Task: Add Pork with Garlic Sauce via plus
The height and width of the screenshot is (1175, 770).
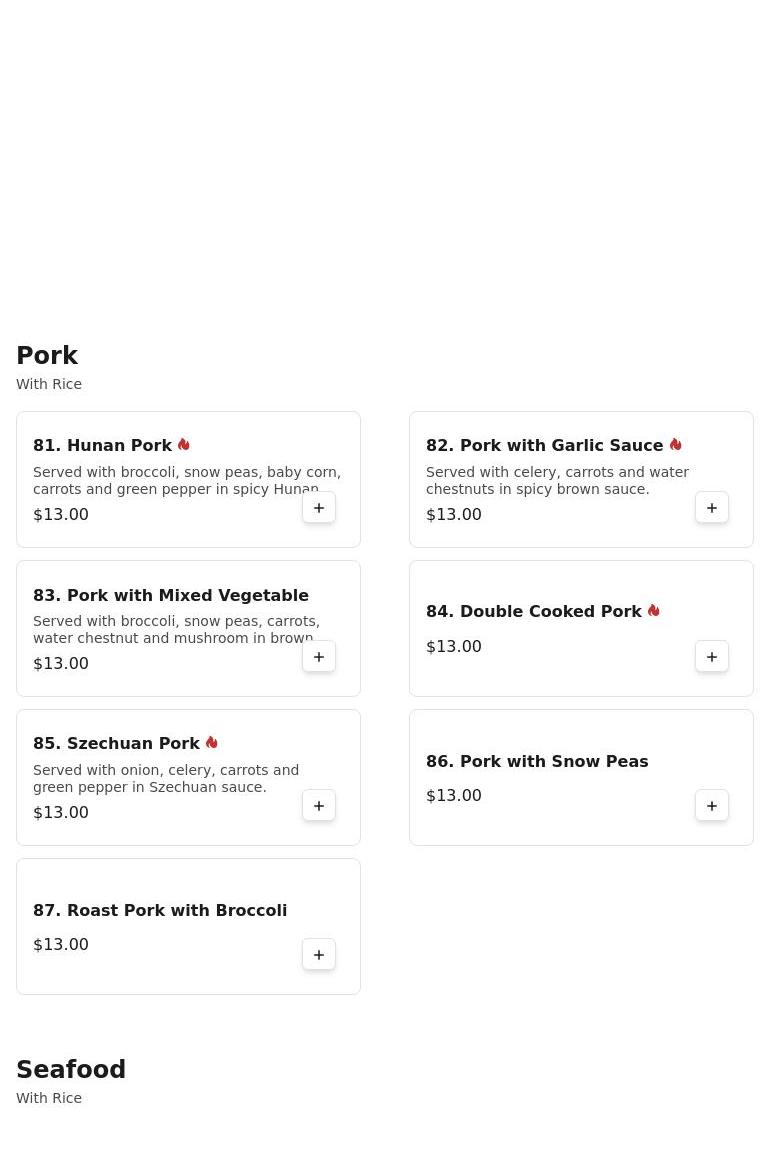Action: (712, 508)
